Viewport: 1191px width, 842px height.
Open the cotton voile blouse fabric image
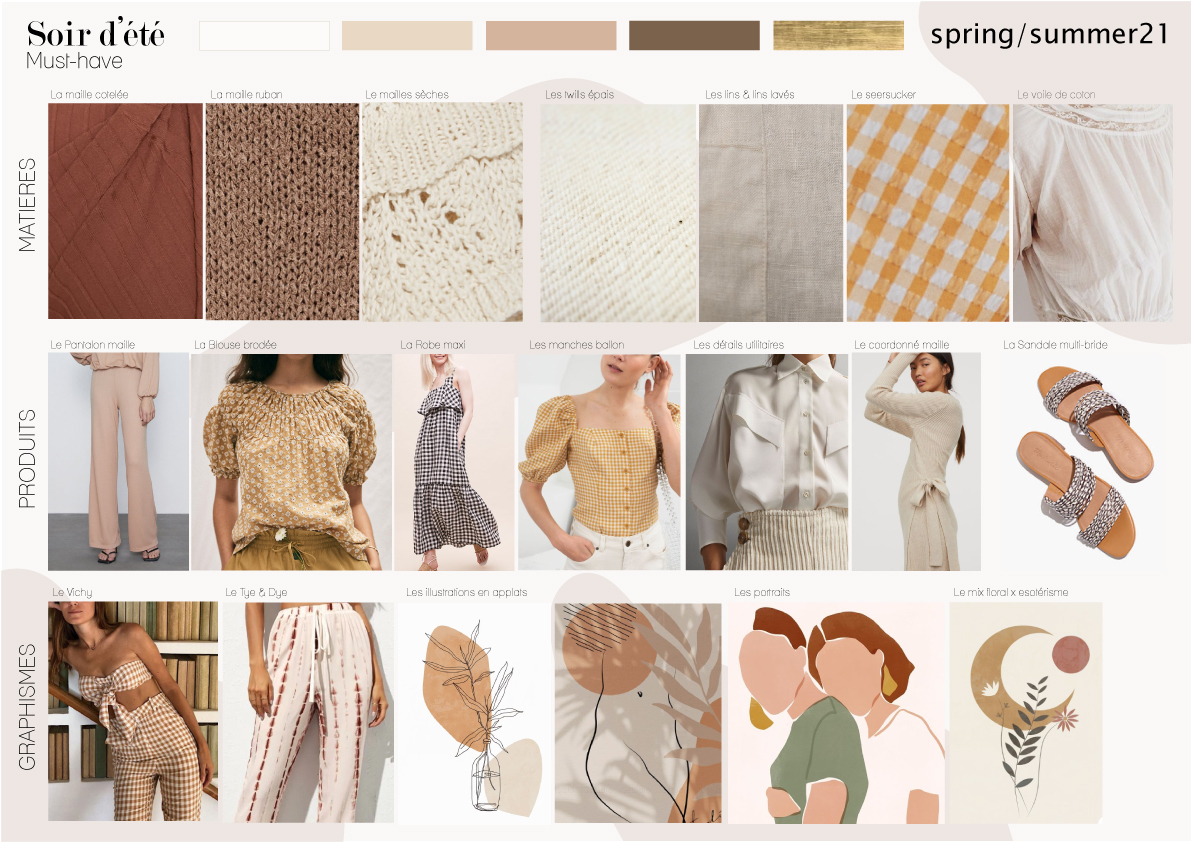[x=1092, y=213]
